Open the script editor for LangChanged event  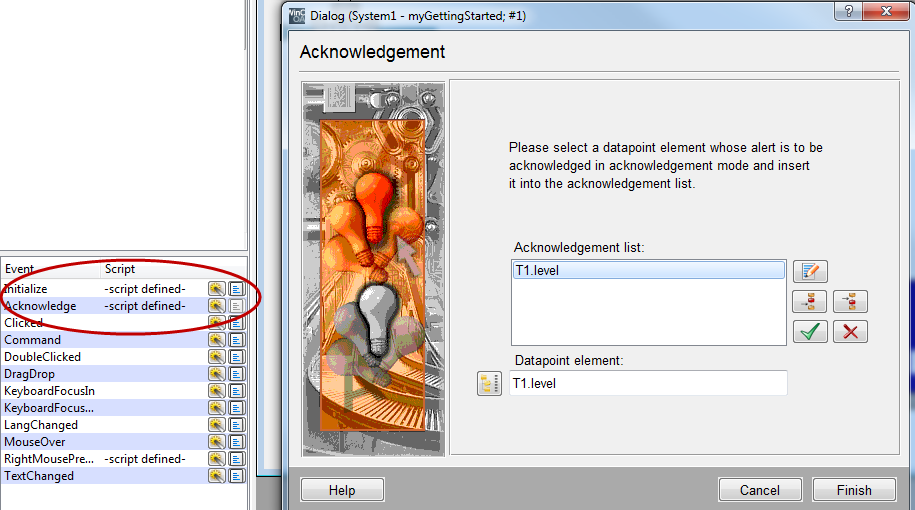pos(236,425)
